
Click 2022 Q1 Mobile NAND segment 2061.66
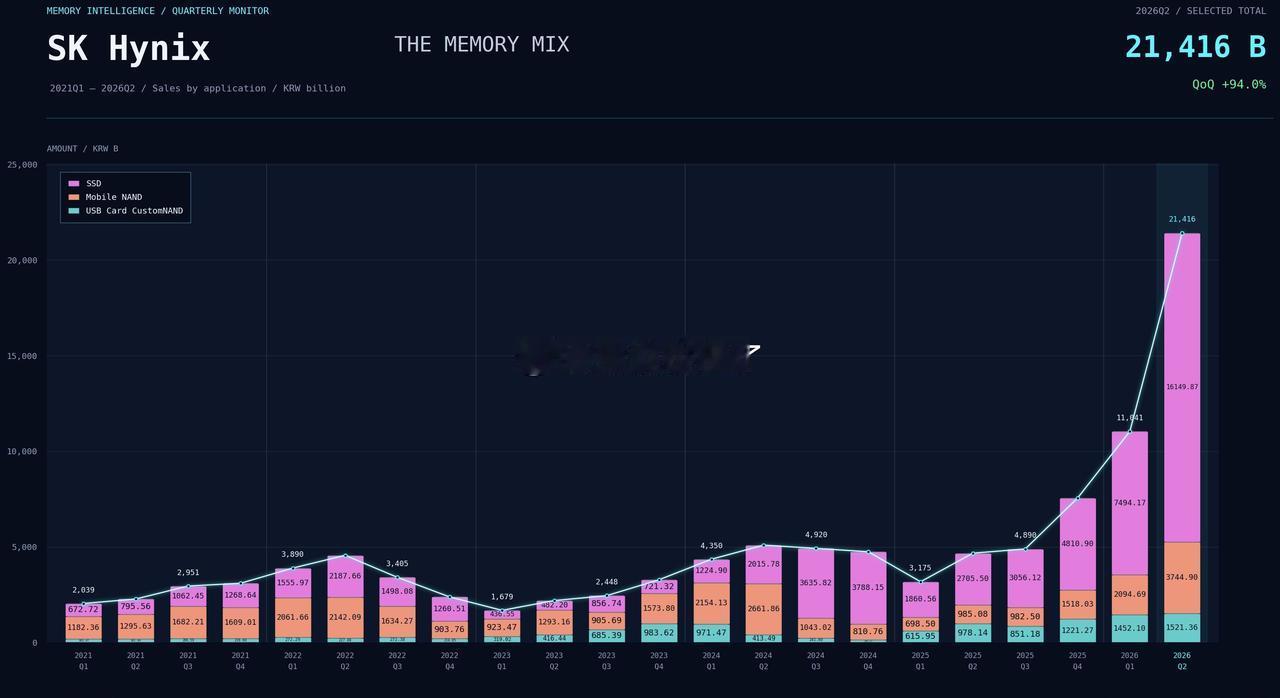(x=293, y=618)
